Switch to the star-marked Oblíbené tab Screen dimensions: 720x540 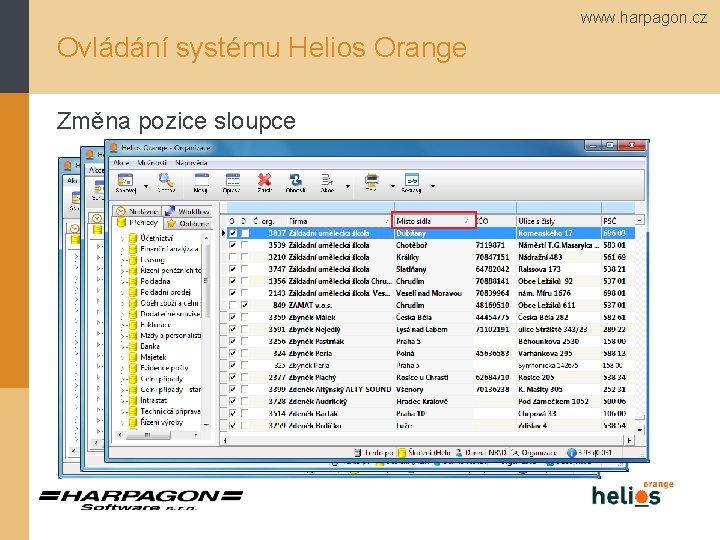pyautogui.click(x=188, y=224)
